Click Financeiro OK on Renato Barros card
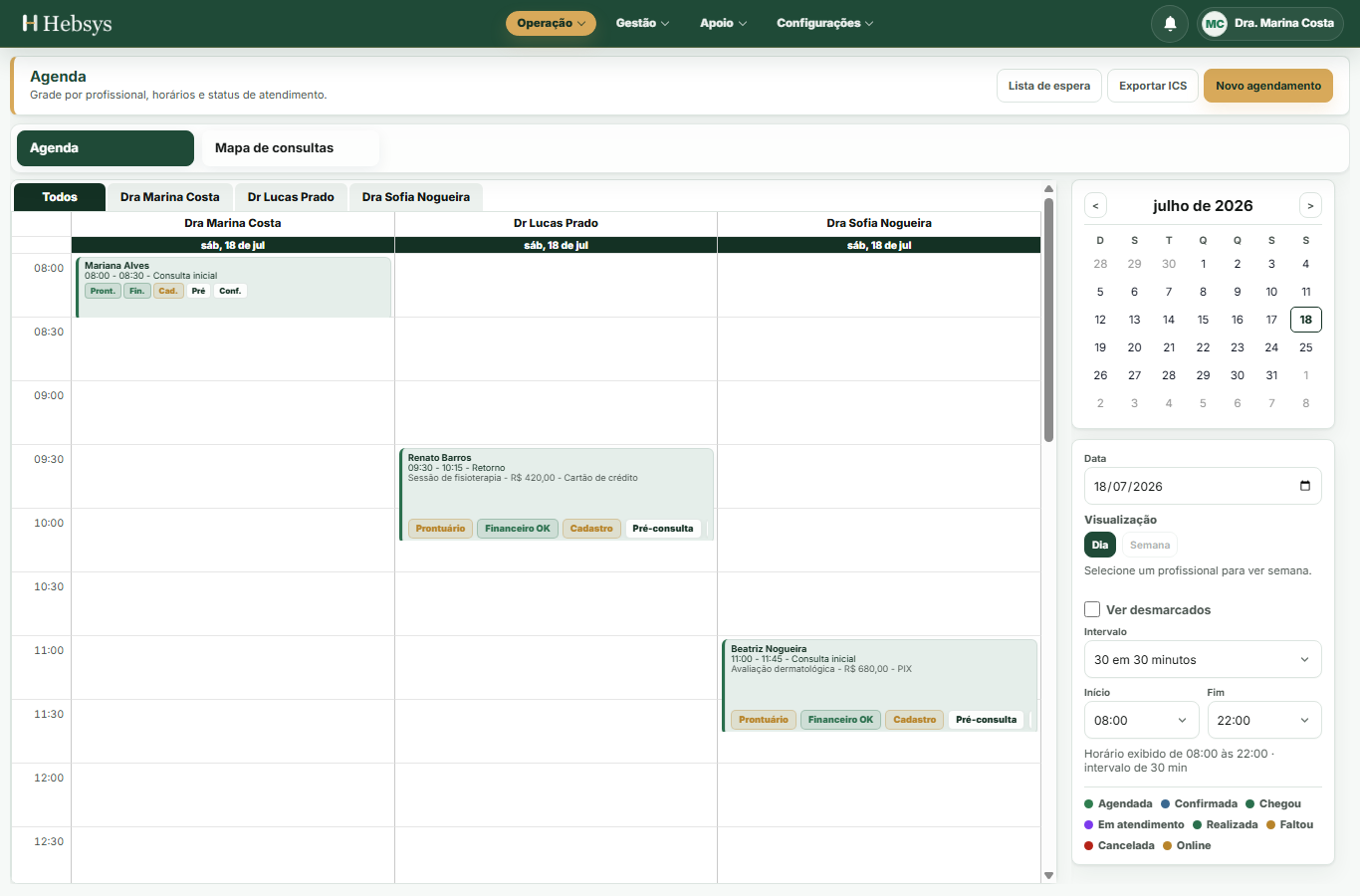The image size is (1360, 896). (x=518, y=529)
